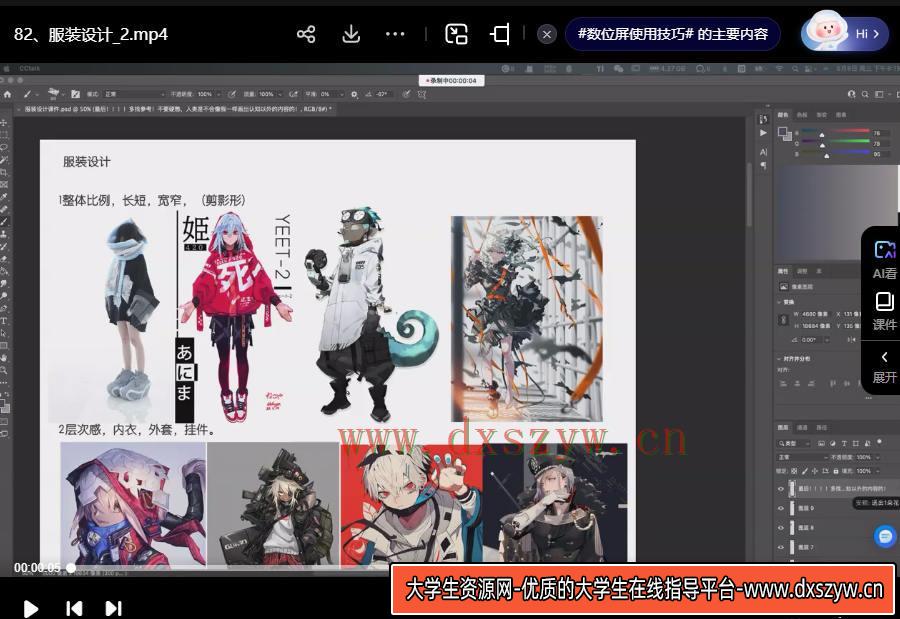
Task: Open the paragraph panel icon
Action: tap(763, 166)
